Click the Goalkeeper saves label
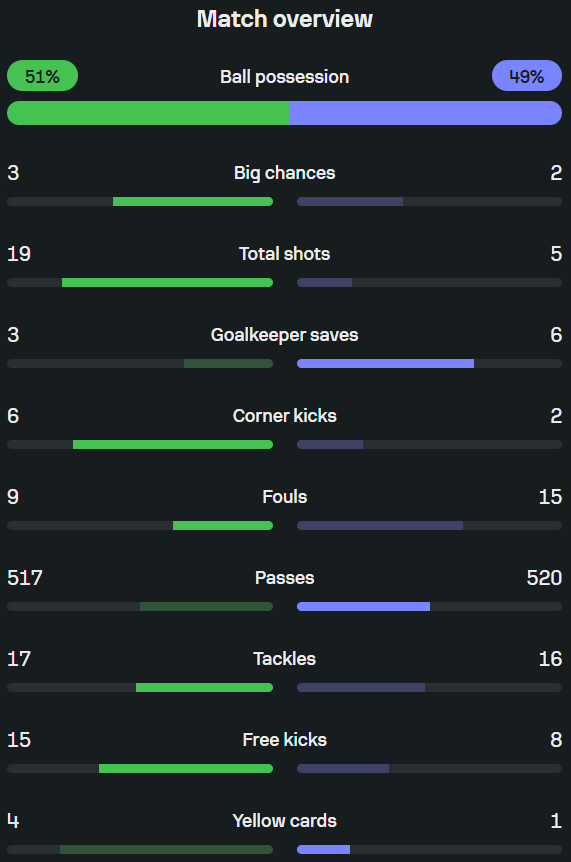This screenshot has height=862, width=571. (285, 335)
